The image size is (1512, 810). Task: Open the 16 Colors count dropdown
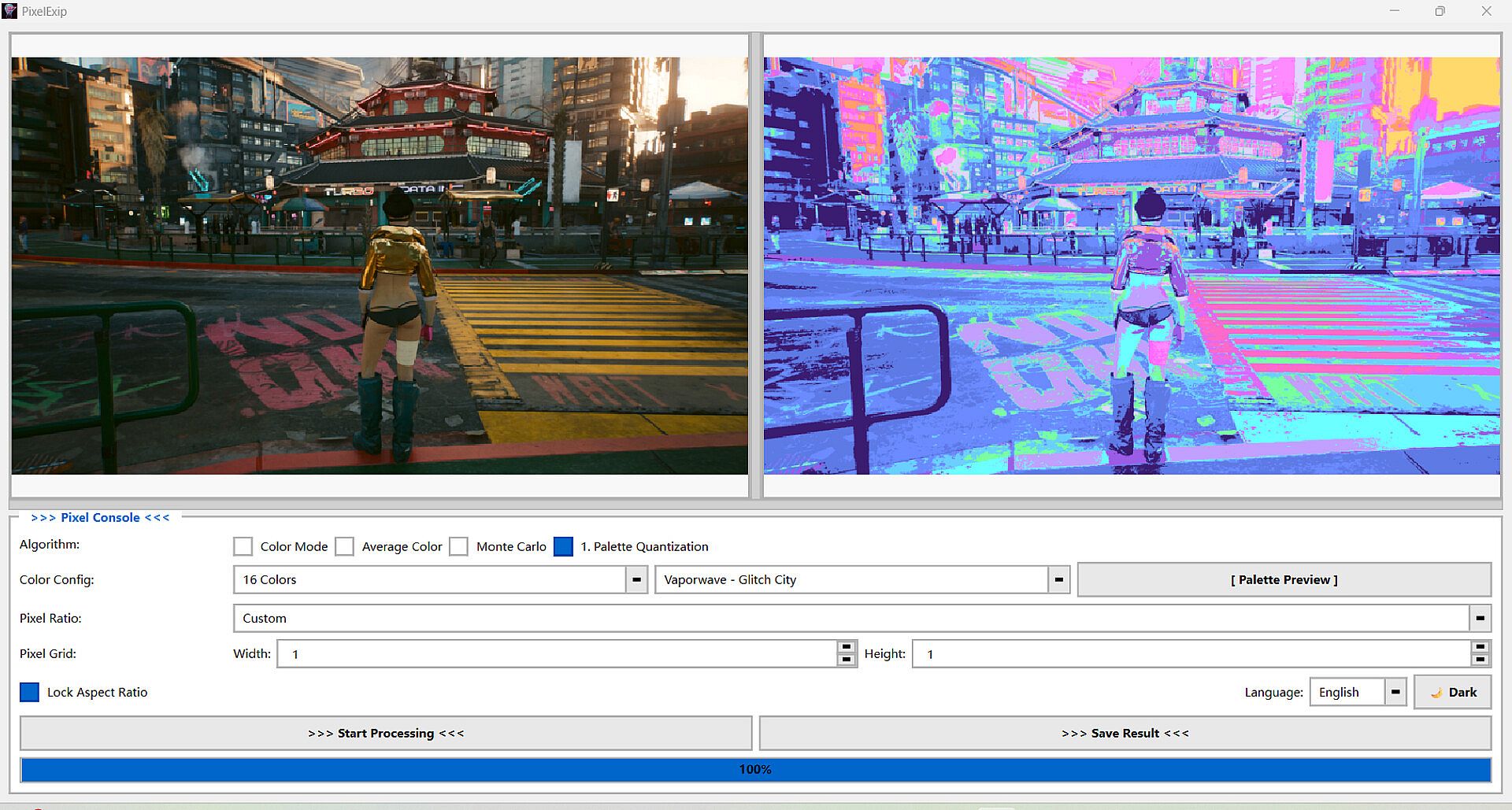pos(636,579)
